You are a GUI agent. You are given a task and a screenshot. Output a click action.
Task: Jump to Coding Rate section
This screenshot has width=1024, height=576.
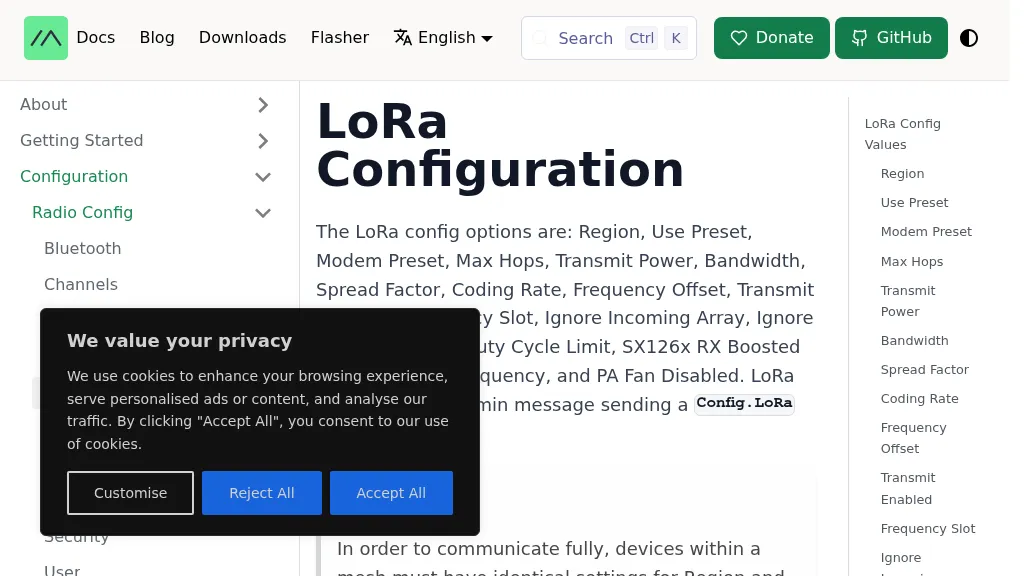[x=920, y=398]
